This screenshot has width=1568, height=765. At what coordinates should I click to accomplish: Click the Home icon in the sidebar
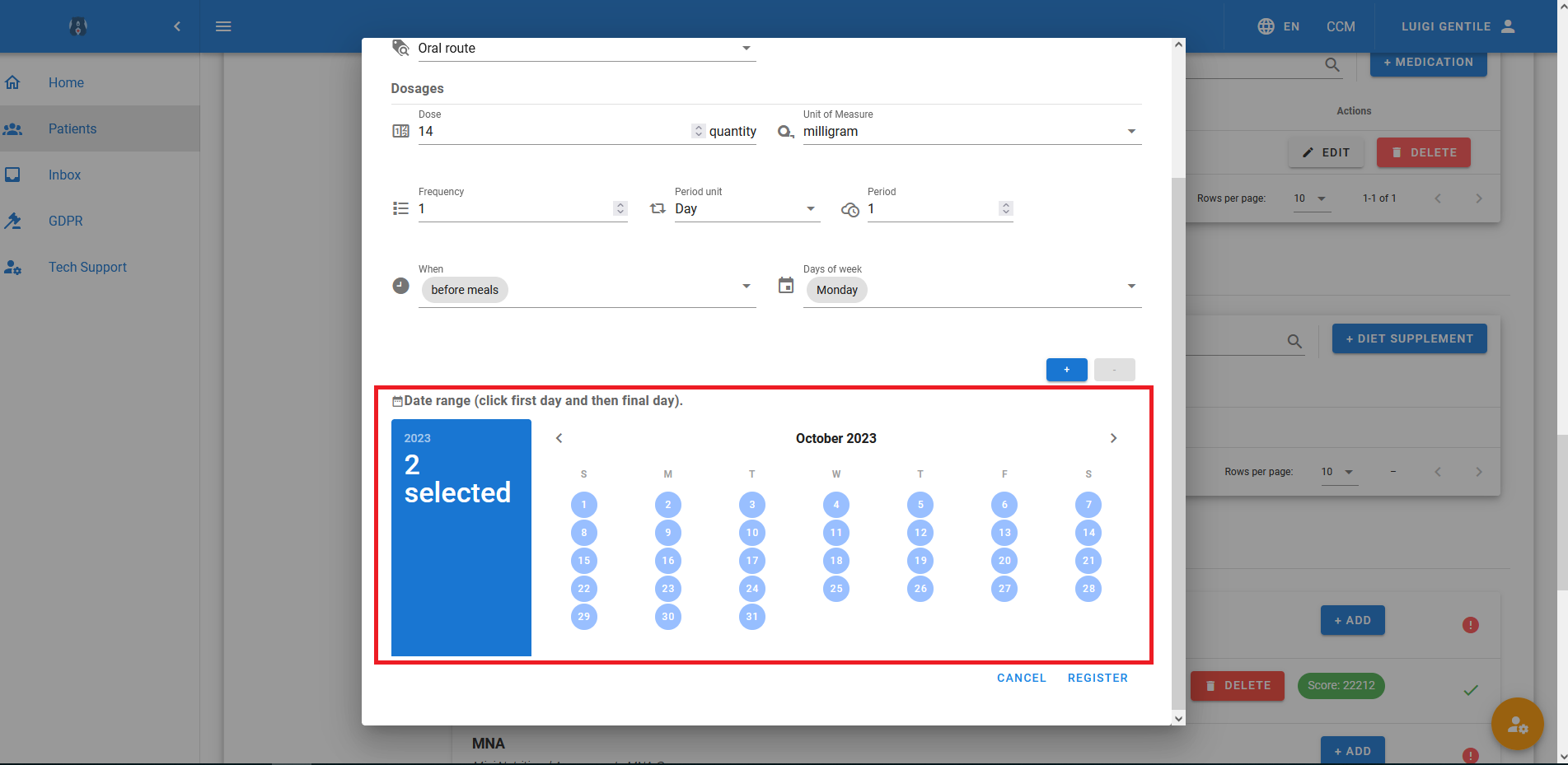(x=12, y=82)
